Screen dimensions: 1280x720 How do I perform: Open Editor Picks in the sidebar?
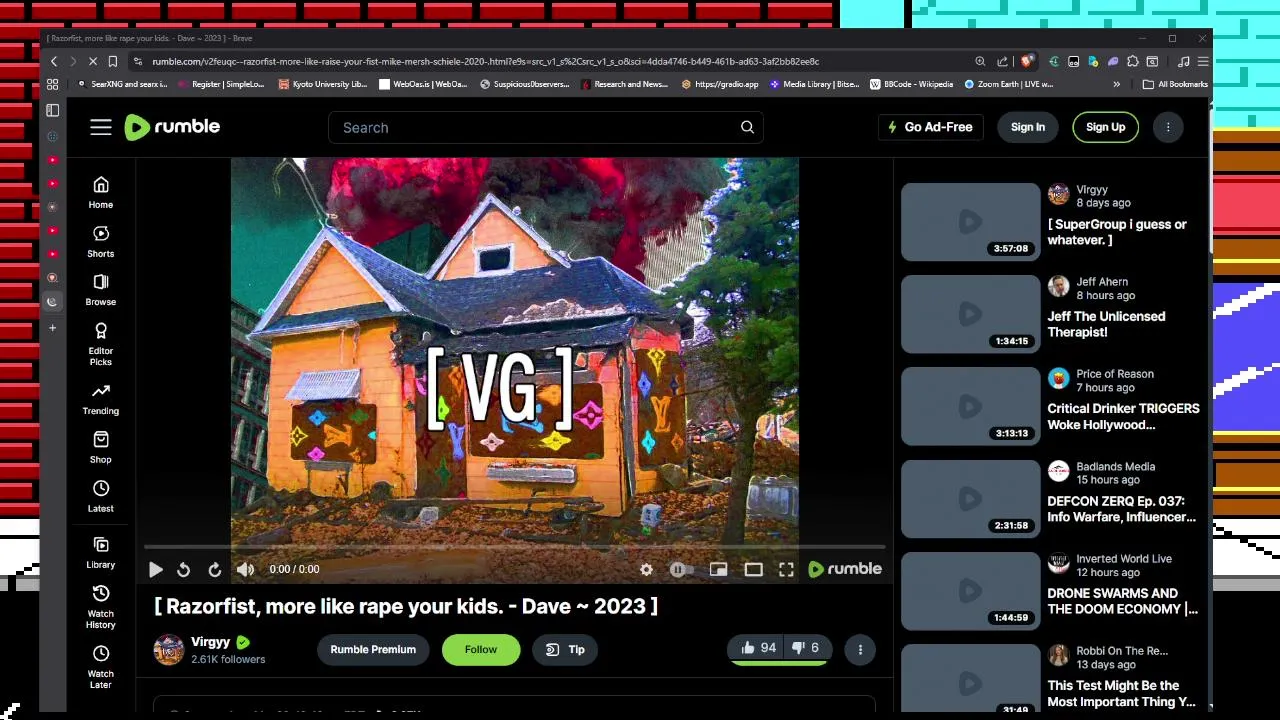101,344
